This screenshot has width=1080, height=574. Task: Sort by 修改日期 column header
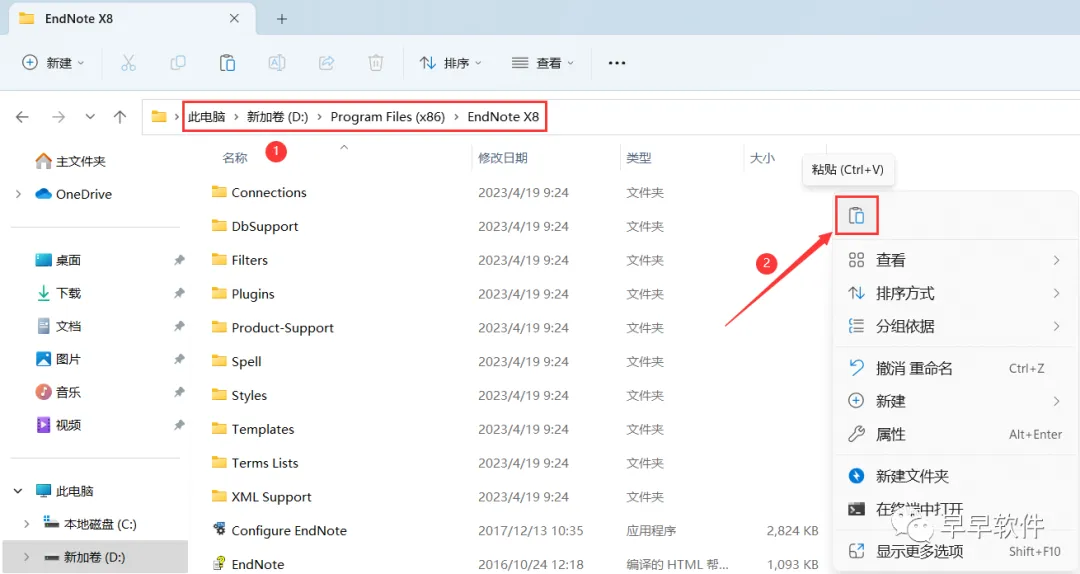pos(503,158)
